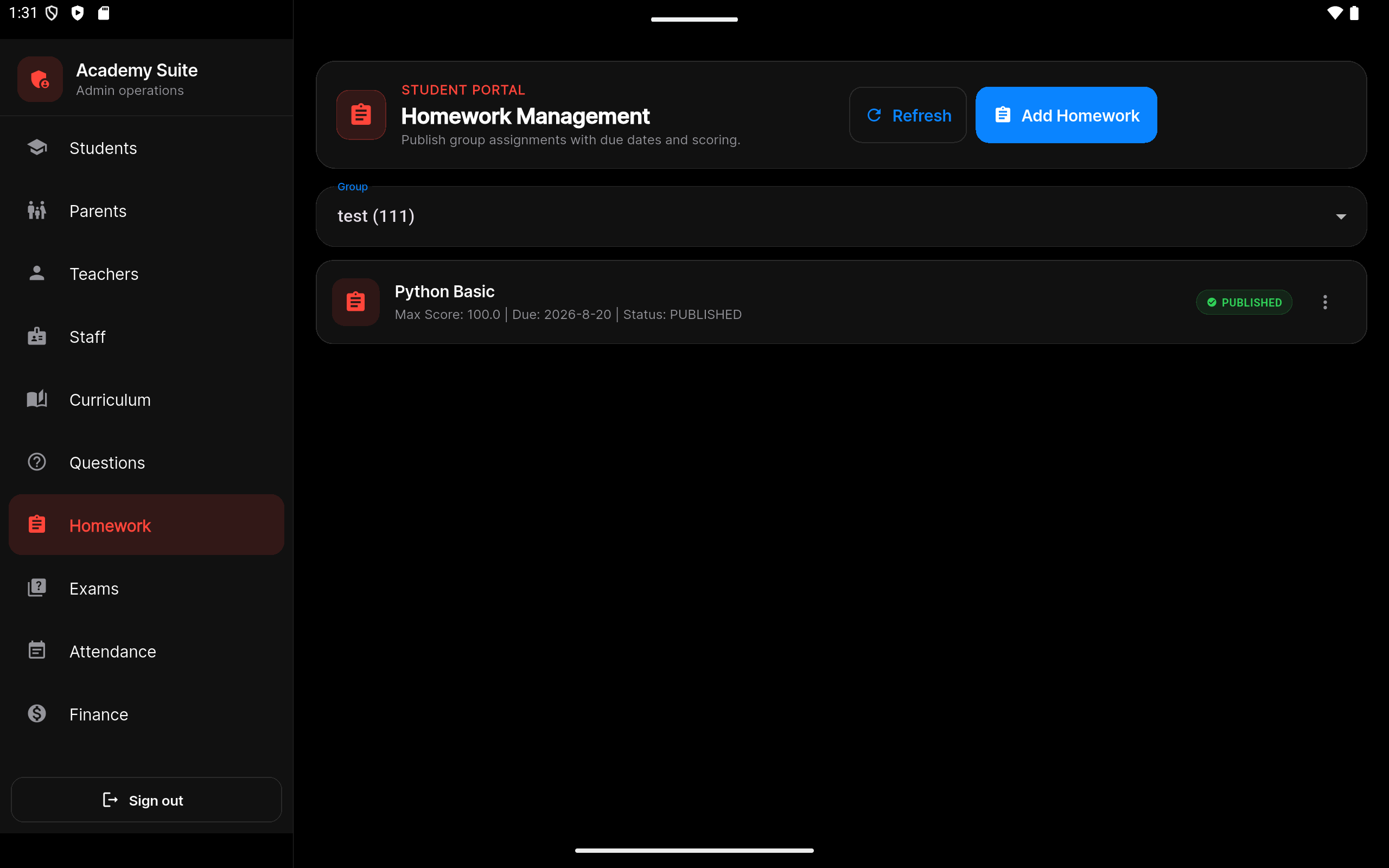Click the Python Basic homework title
This screenshot has width=1389, height=868.
click(x=444, y=291)
